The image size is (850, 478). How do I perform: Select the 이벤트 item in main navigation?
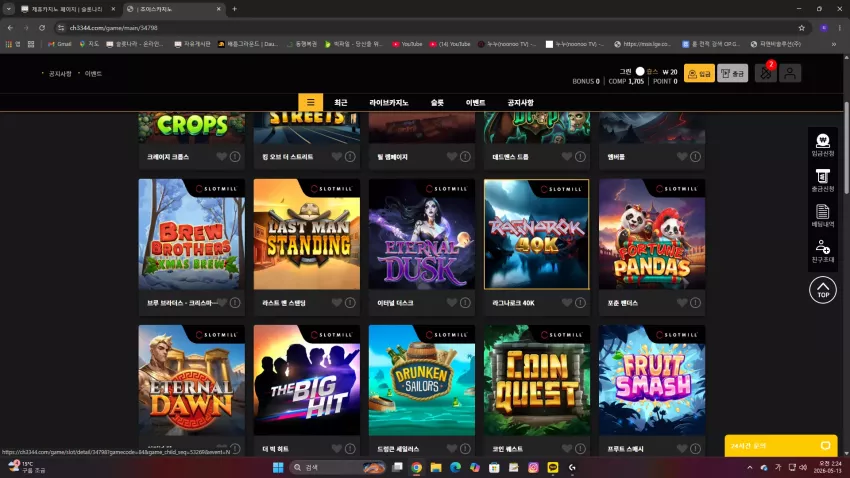coord(475,102)
